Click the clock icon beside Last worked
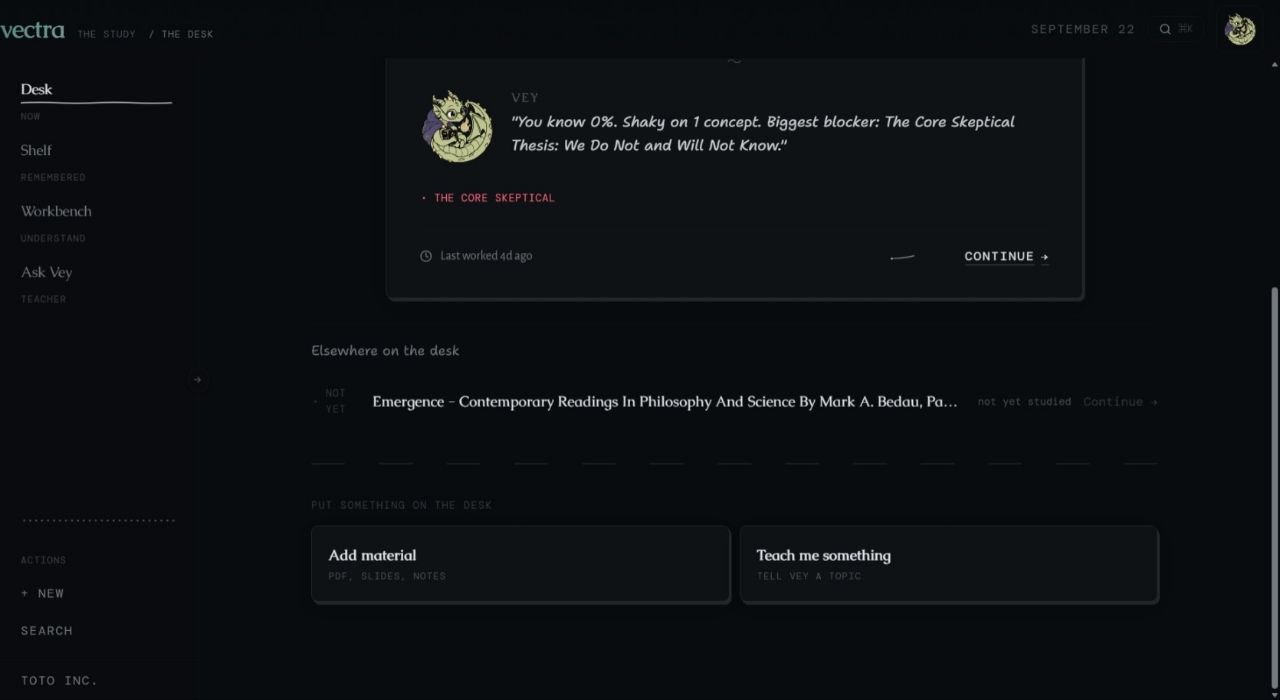 click(x=426, y=256)
